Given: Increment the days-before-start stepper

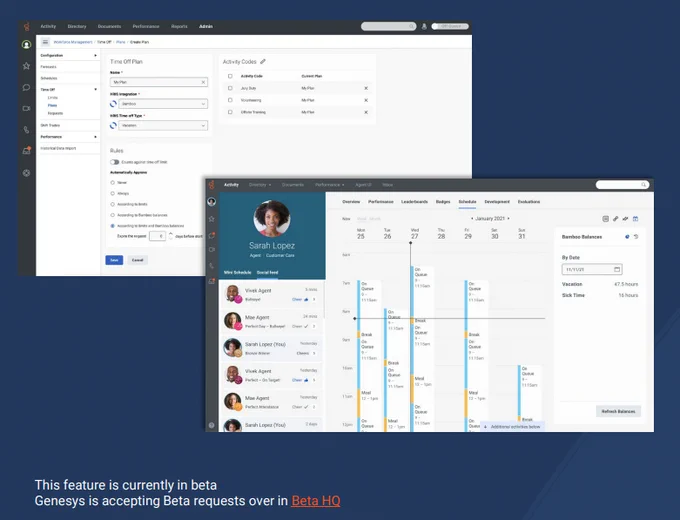Looking at the screenshot, I should pos(170,234).
